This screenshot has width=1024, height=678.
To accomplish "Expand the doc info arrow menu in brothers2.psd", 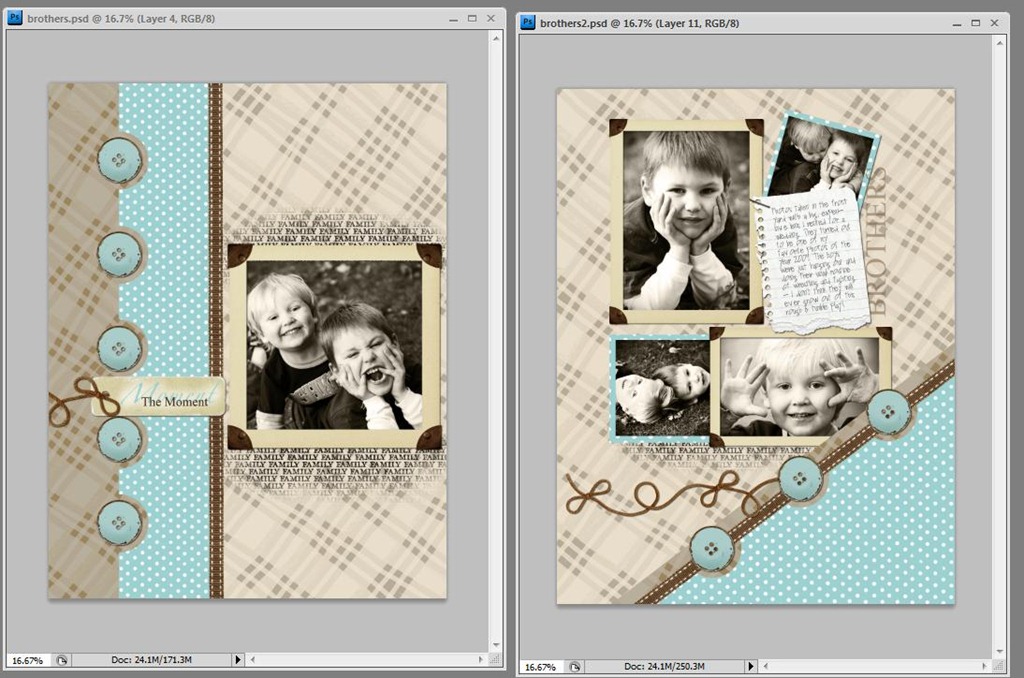I will click(x=750, y=666).
